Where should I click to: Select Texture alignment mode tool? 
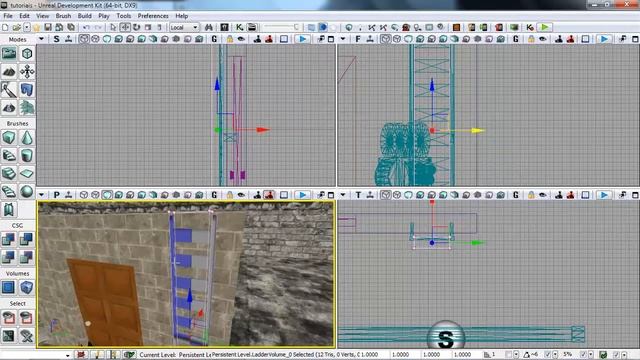point(27,72)
